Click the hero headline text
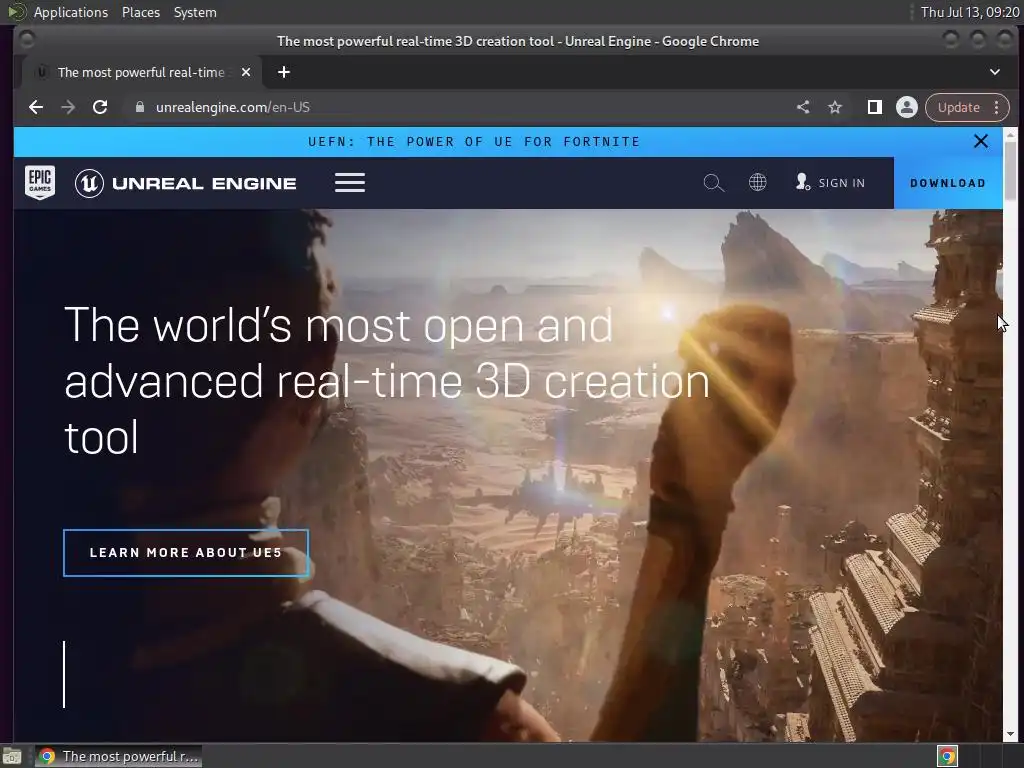Image resolution: width=1024 pixels, height=768 pixels. (x=387, y=381)
